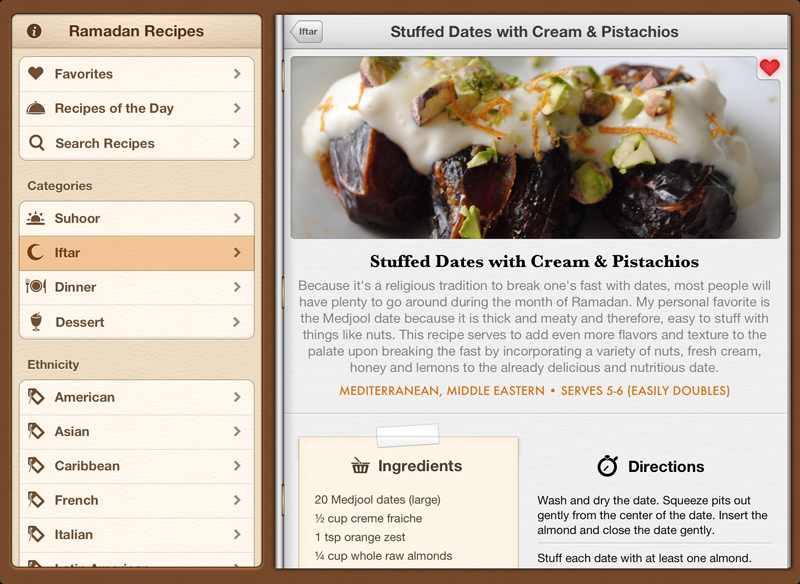Select the Iftar category

coord(137,253)
